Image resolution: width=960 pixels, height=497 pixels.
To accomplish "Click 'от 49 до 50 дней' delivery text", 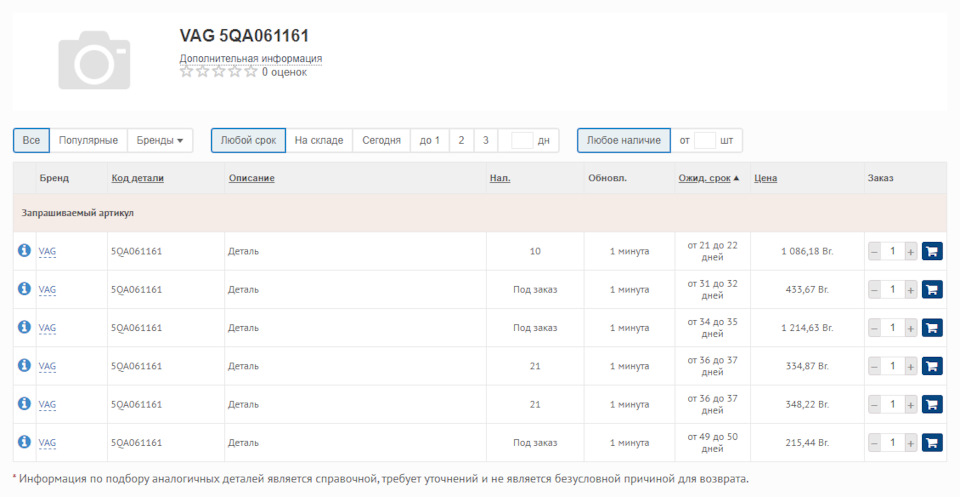I will 712,443.
